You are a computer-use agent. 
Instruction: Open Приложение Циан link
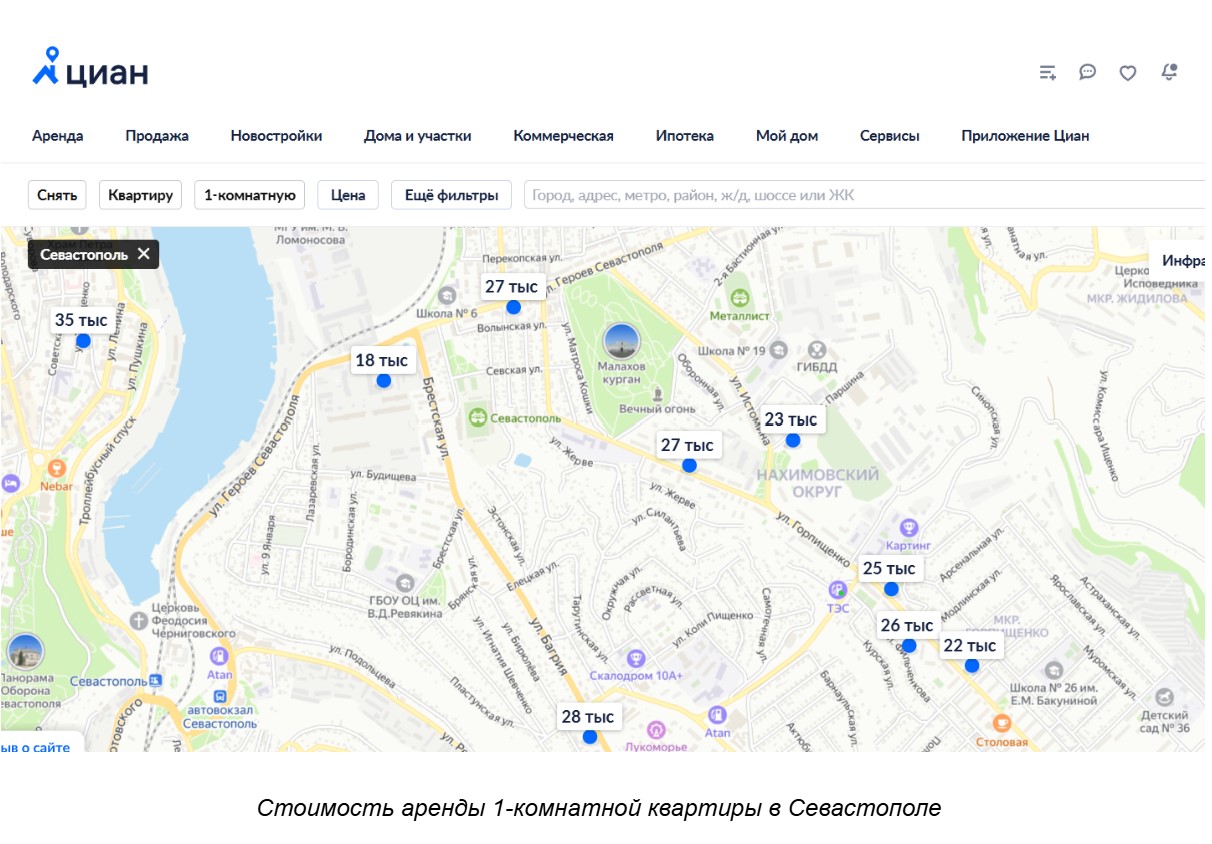(1025, 136)
